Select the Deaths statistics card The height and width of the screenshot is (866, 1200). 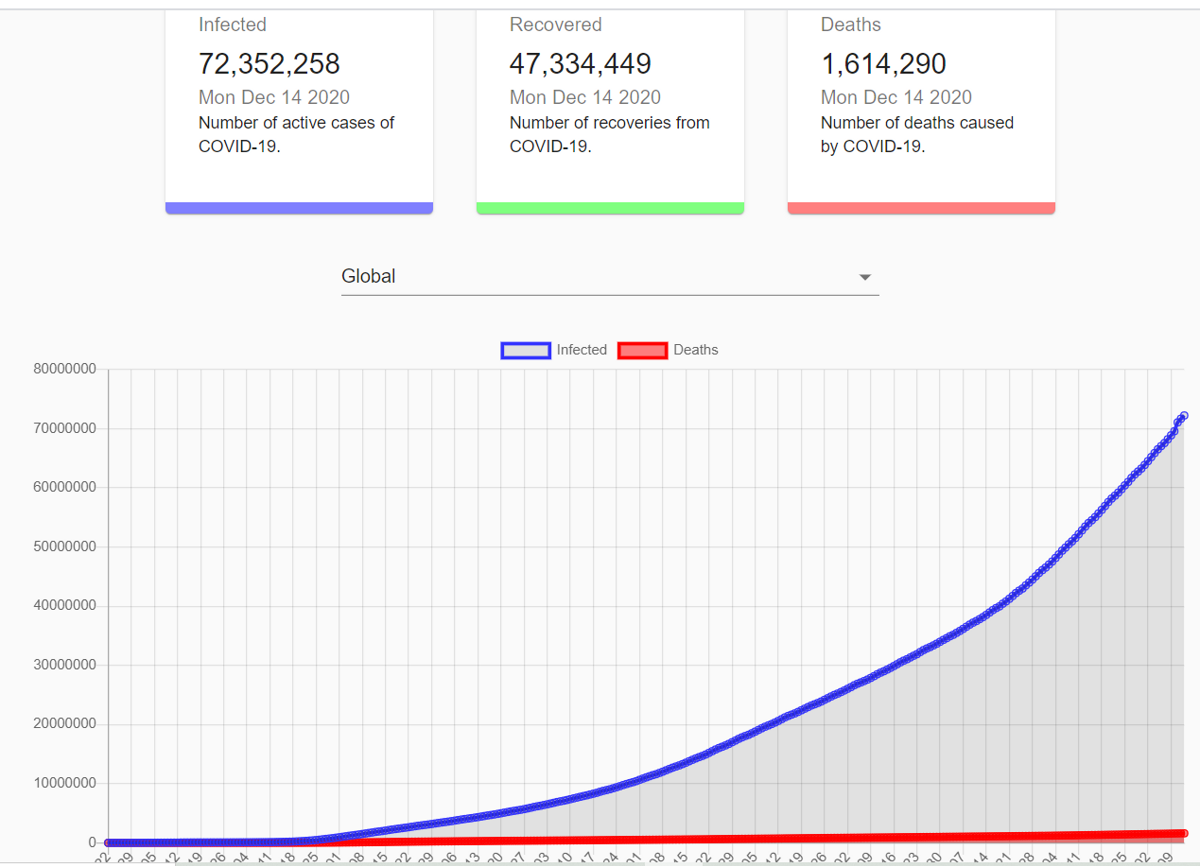pyautogui.click(x=921, y=108)
